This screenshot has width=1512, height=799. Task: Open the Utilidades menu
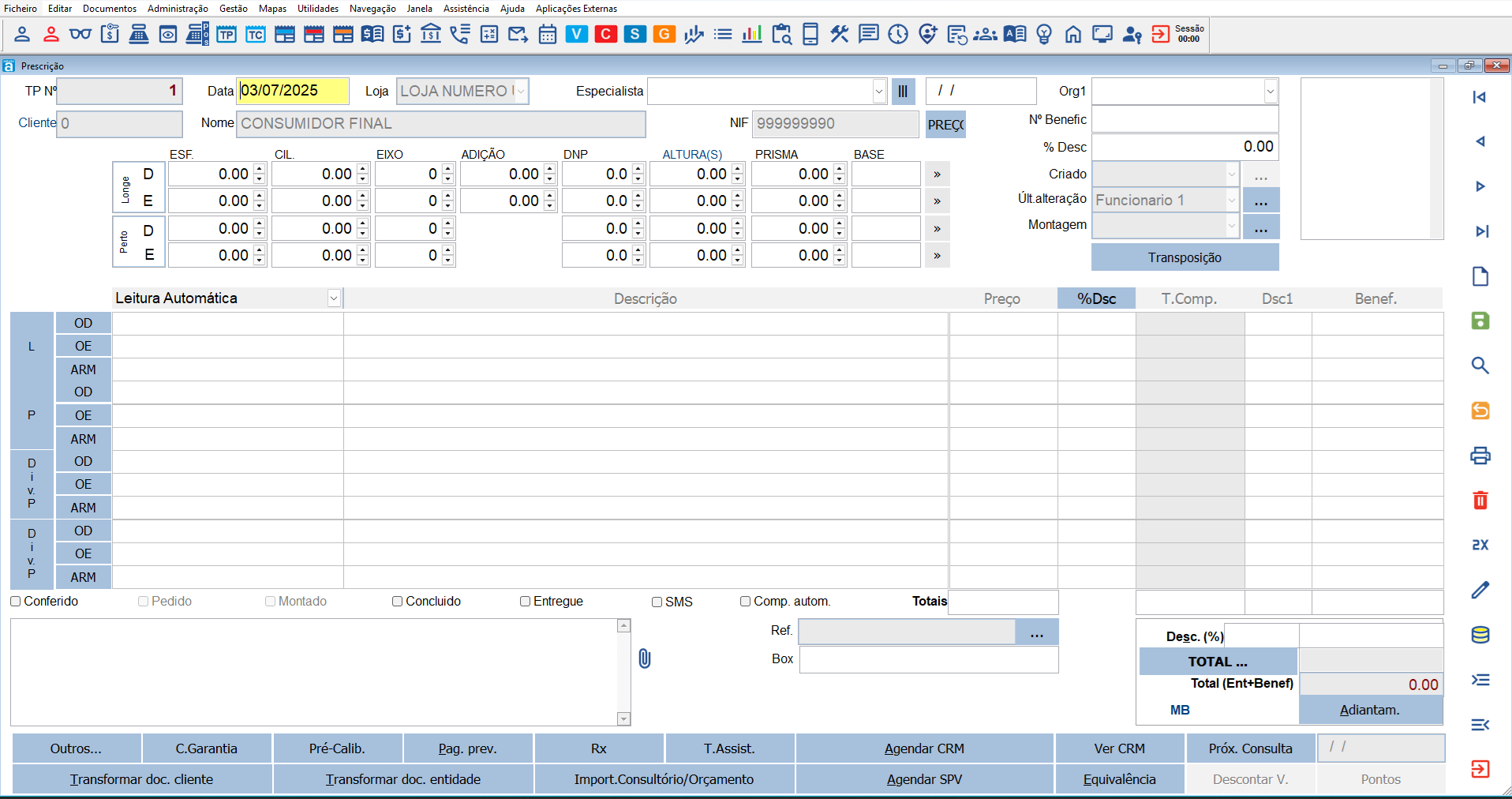tap(317, 9)
